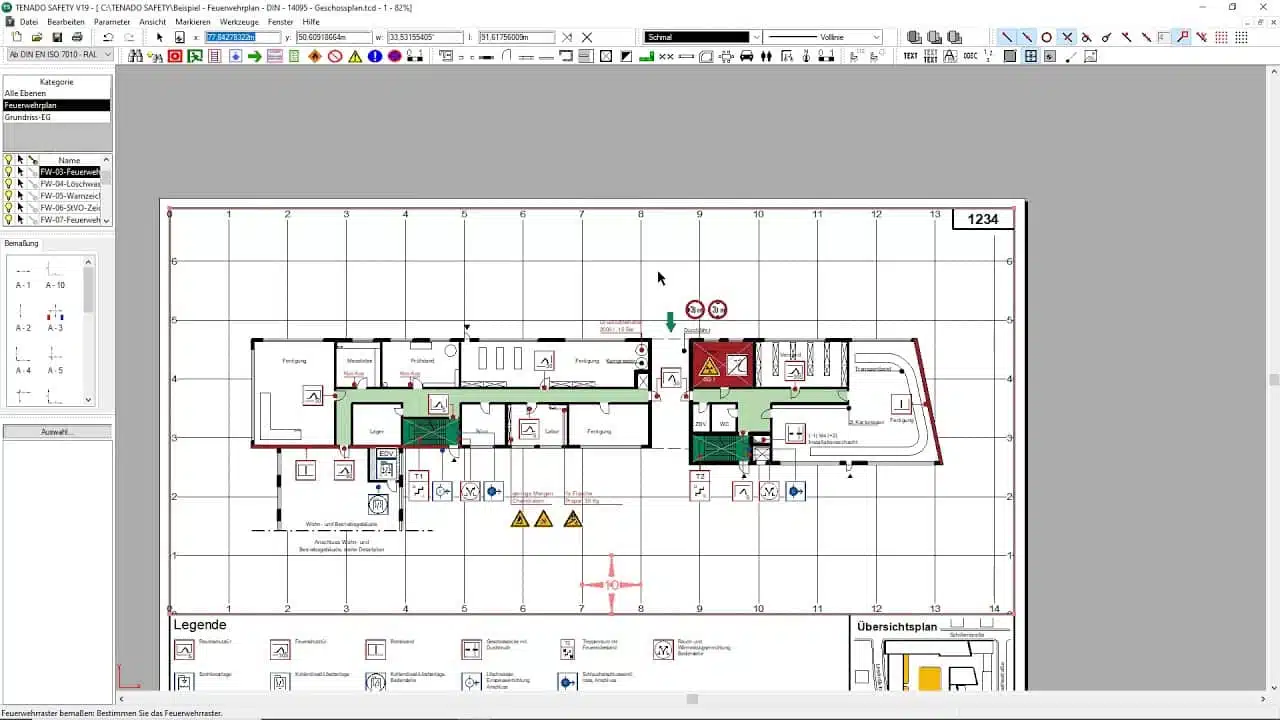This screenshot has height=720, width=1280.
Task: Toggle visibility bulb of FW-07-Feuerwehr layer
Action: click(9, 220)
